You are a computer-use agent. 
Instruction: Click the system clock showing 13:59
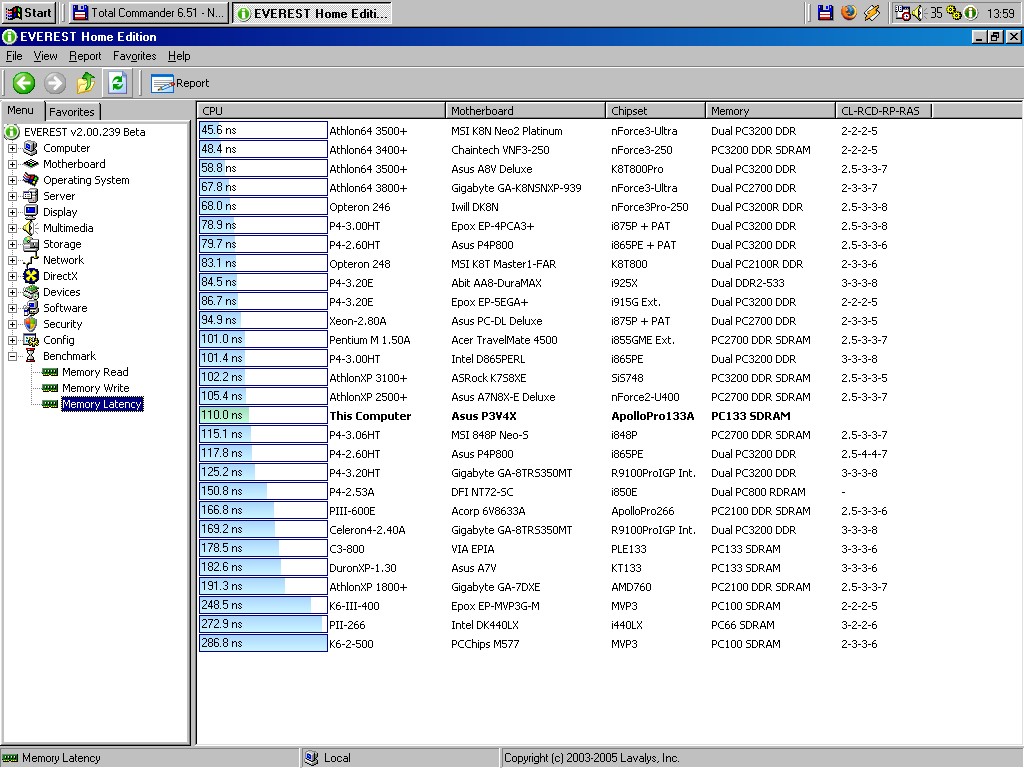(x=1000, y=13)
